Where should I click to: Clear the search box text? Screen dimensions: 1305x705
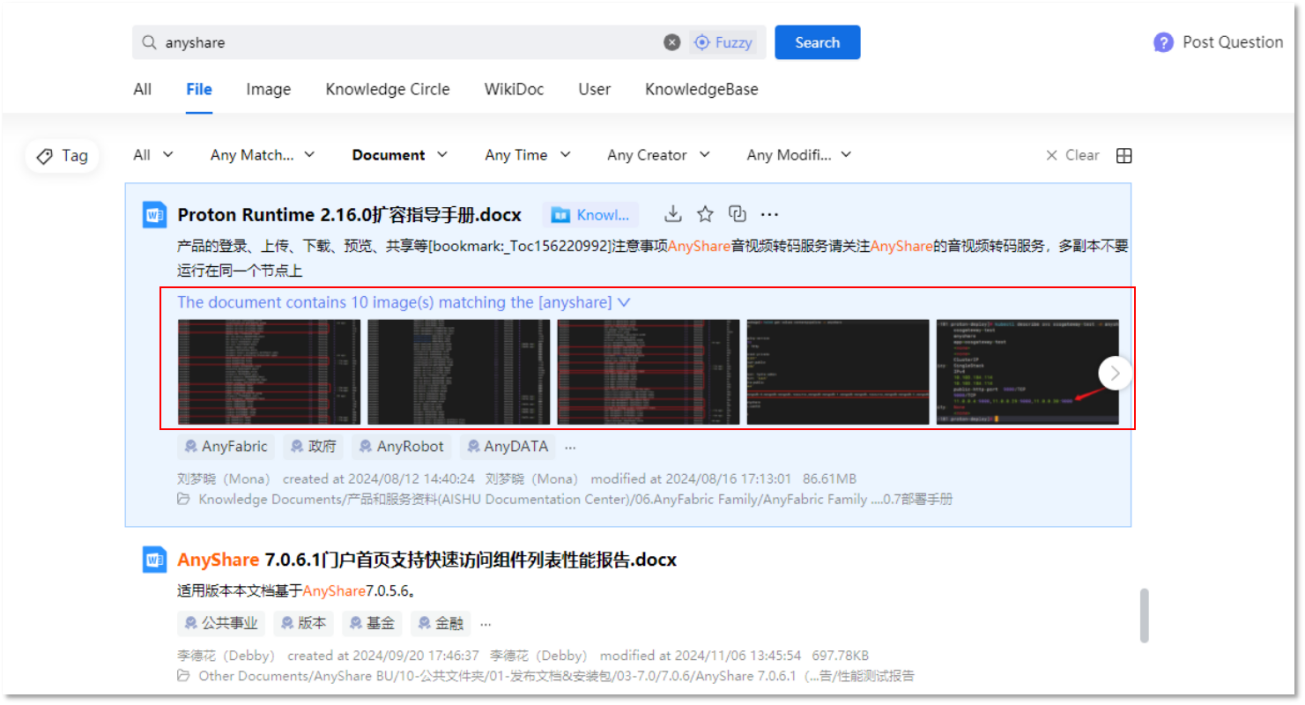click(672, 43)
